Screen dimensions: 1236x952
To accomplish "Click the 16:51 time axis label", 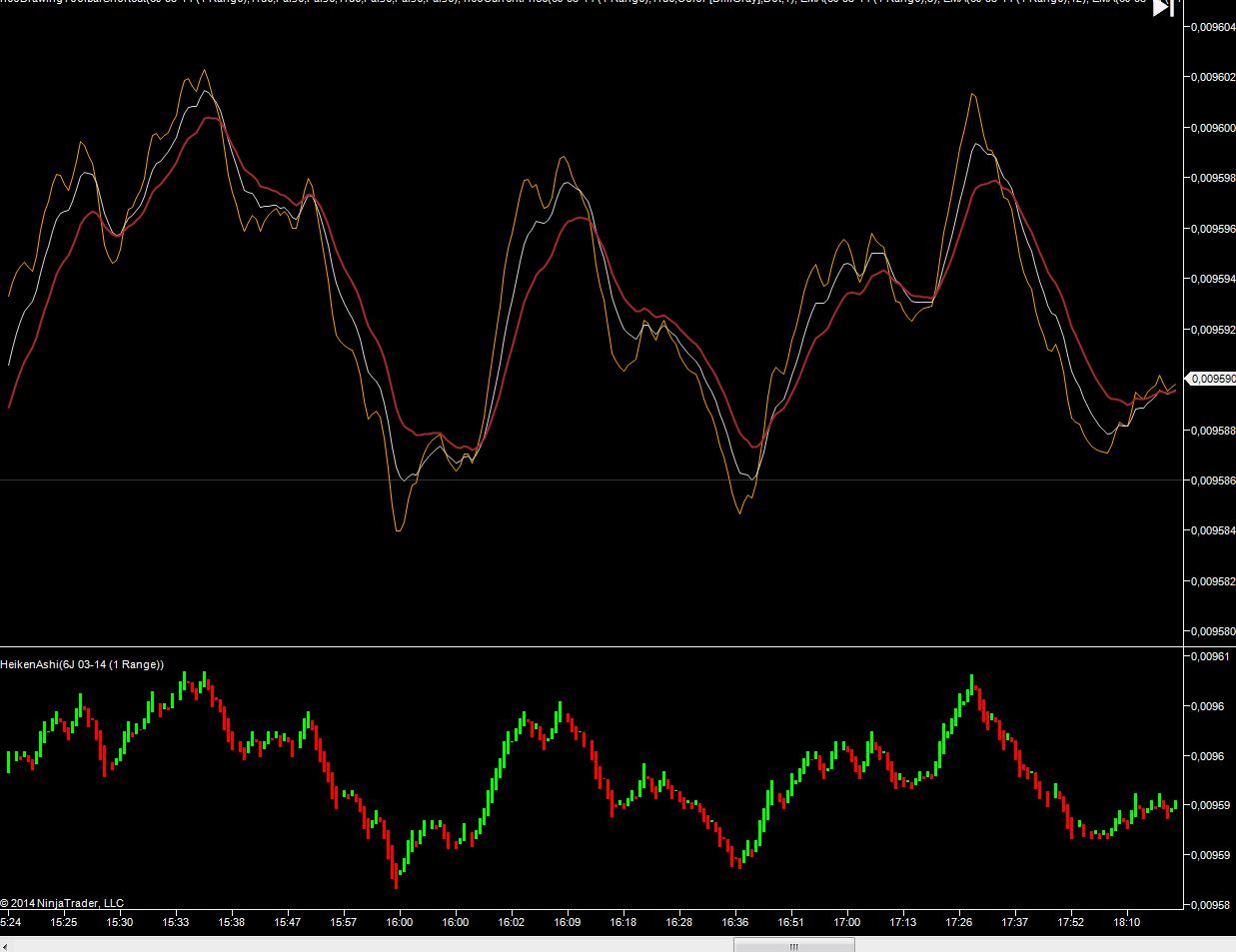I will coord(791,922).
